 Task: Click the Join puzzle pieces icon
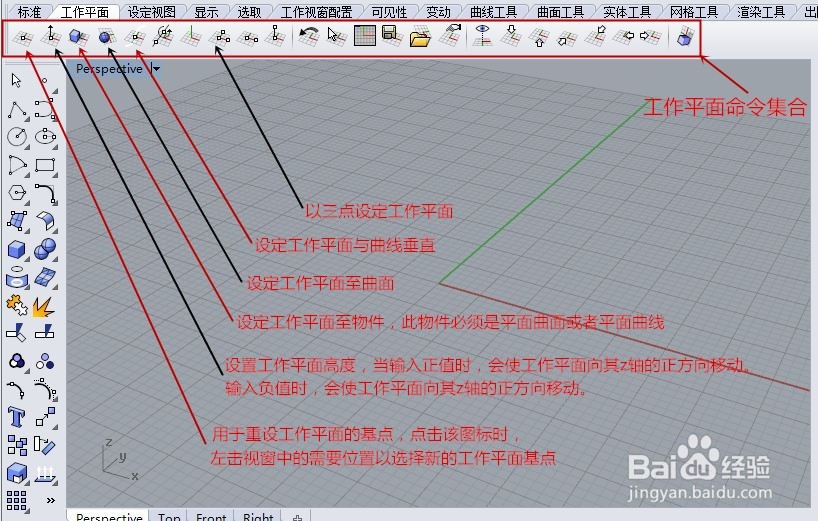point(17,306)
